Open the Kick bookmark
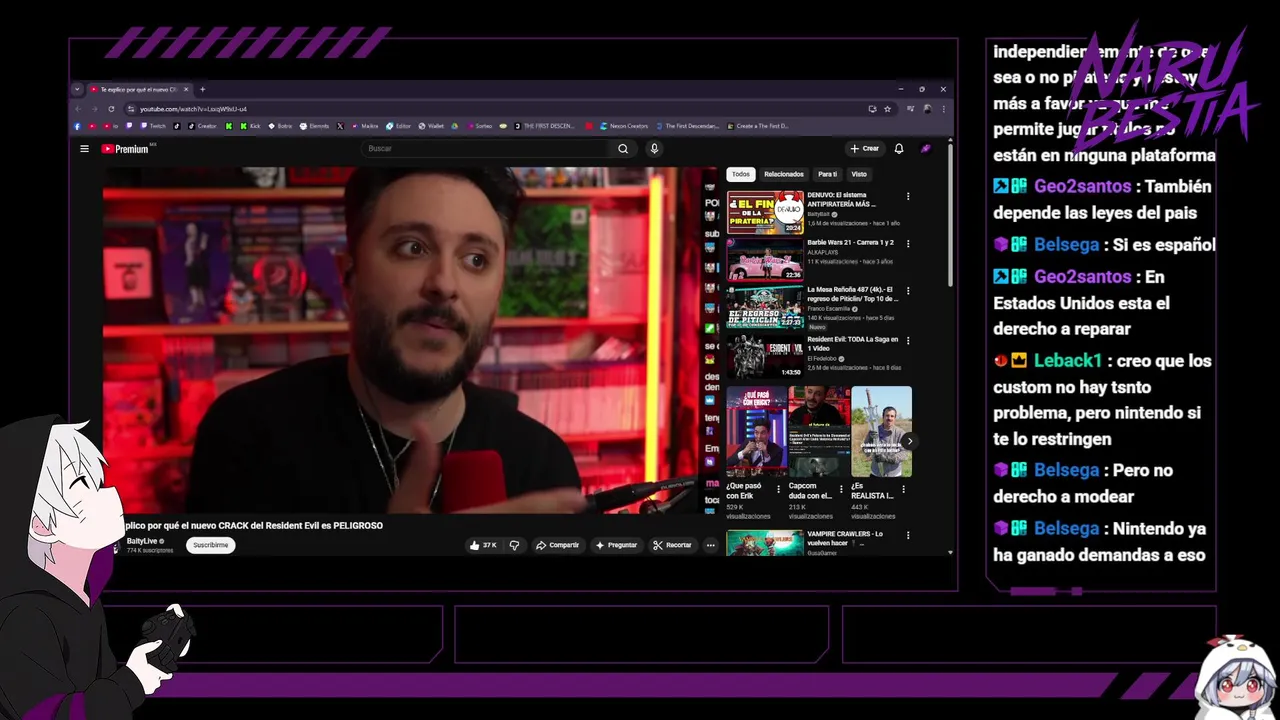This screenshot has width=1280, height=720. (x=250, y=126)
